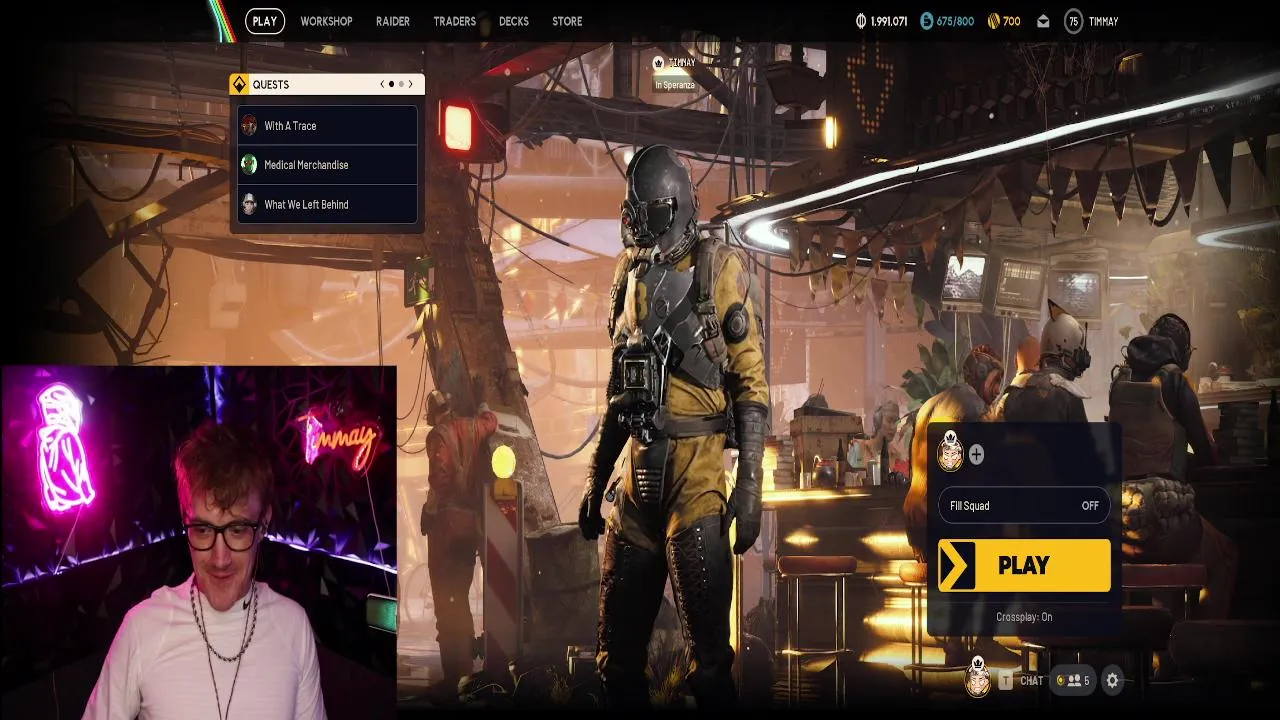Go to next quests page arrow
1280x720 pixels.
[410, 84]
